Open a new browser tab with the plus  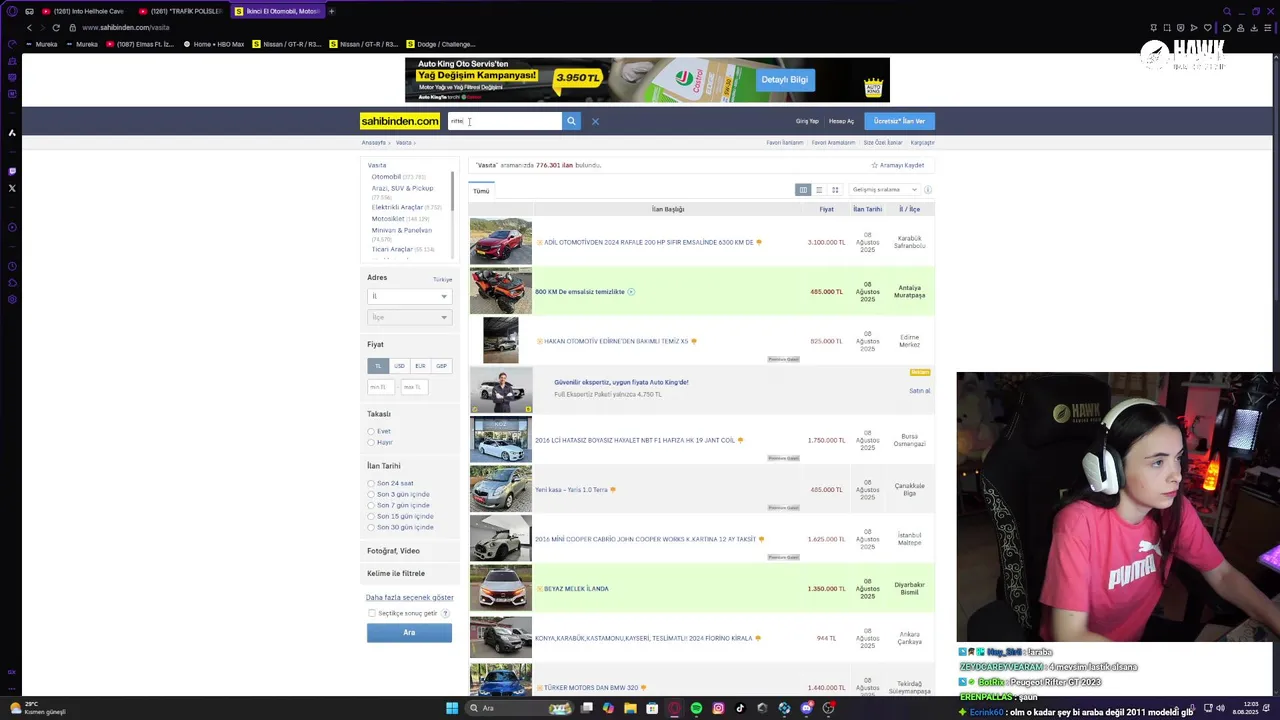(x=331, y=11)
